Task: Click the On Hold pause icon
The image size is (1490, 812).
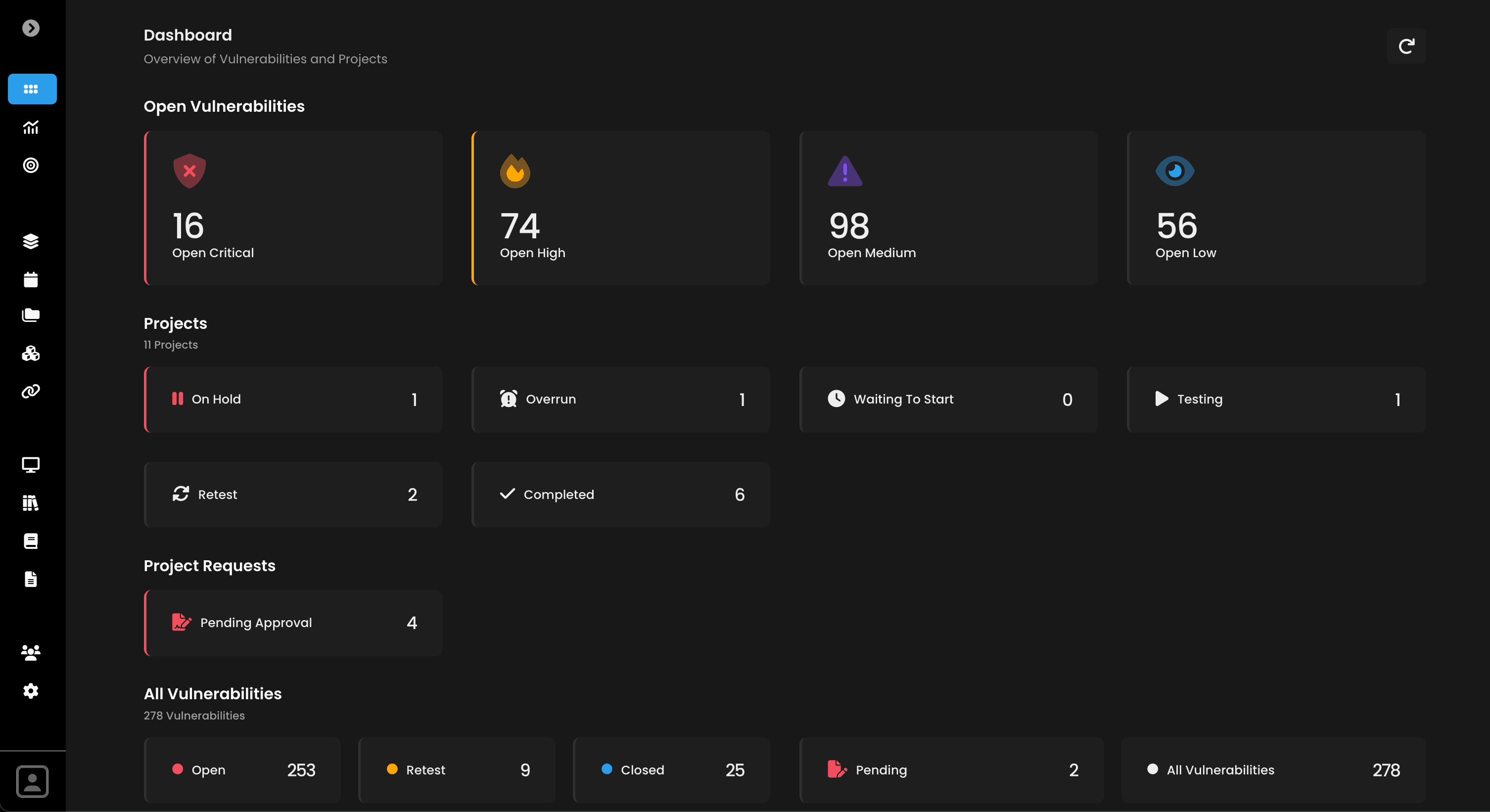Action: 177,399
